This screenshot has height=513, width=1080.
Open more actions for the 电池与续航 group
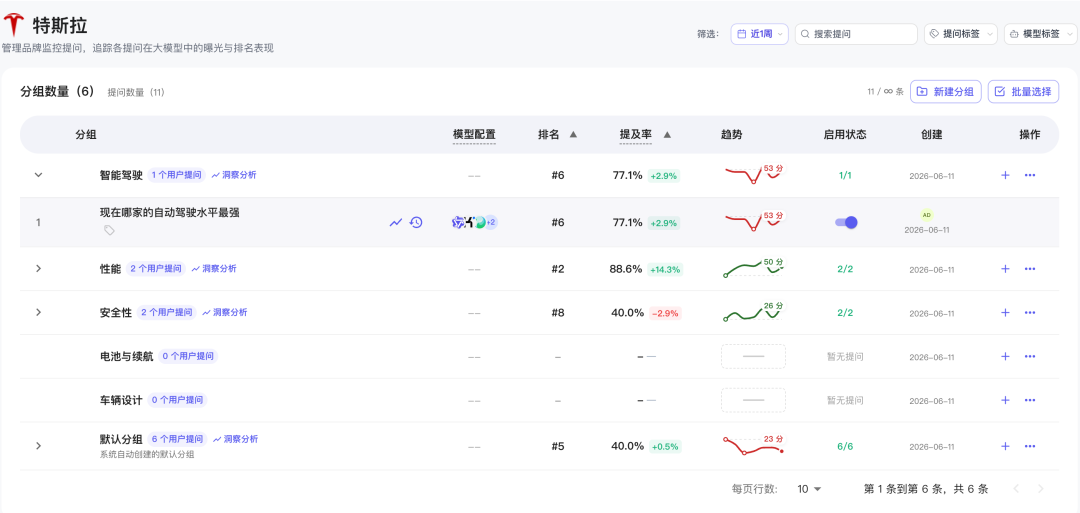click(1030, 357)
